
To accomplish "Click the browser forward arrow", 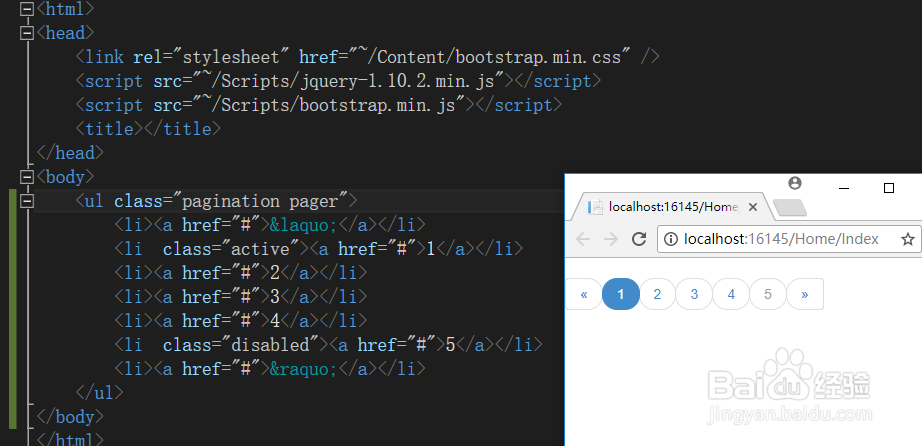I will (x=611, y=239).
